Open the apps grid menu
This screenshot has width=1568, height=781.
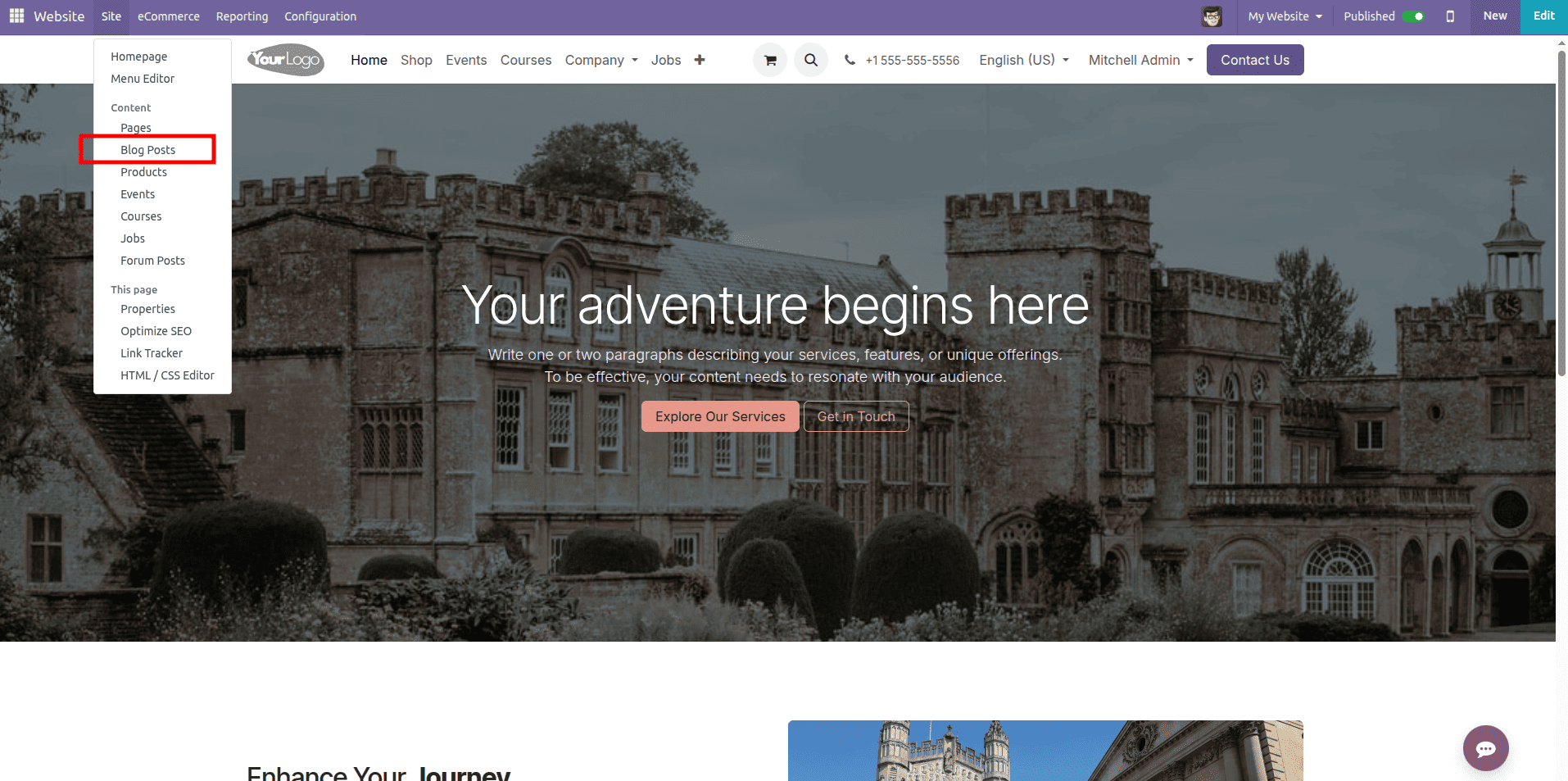click(x=16, y=16)
